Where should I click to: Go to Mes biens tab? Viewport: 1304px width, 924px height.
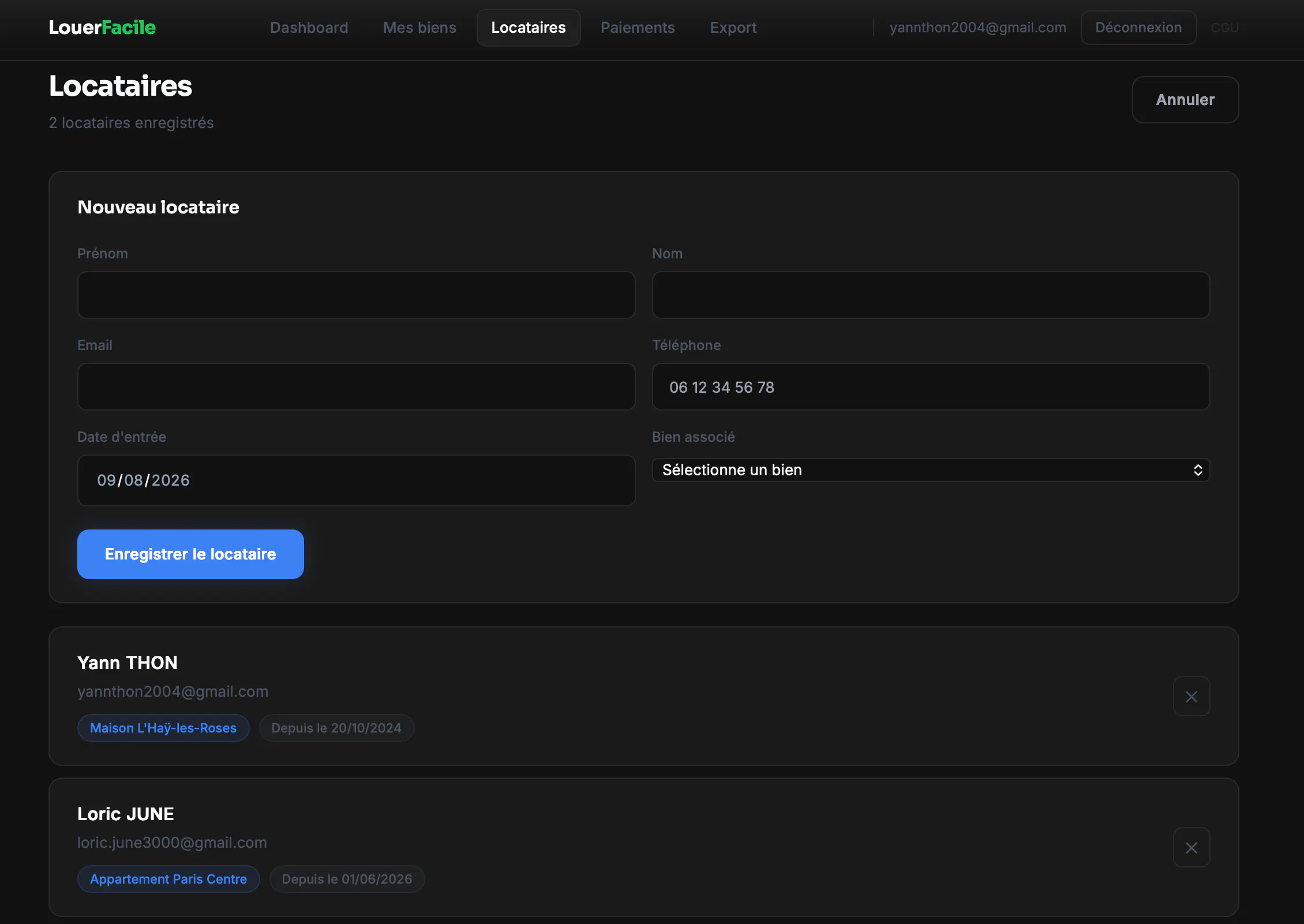(x=419, y=28)
